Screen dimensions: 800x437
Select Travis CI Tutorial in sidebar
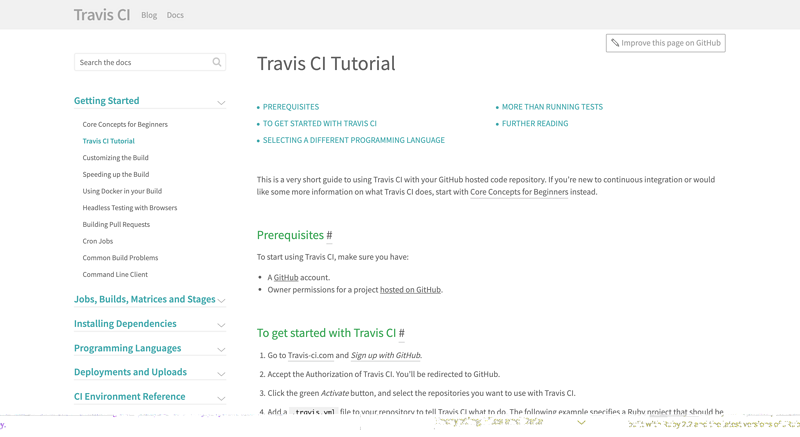109,141
